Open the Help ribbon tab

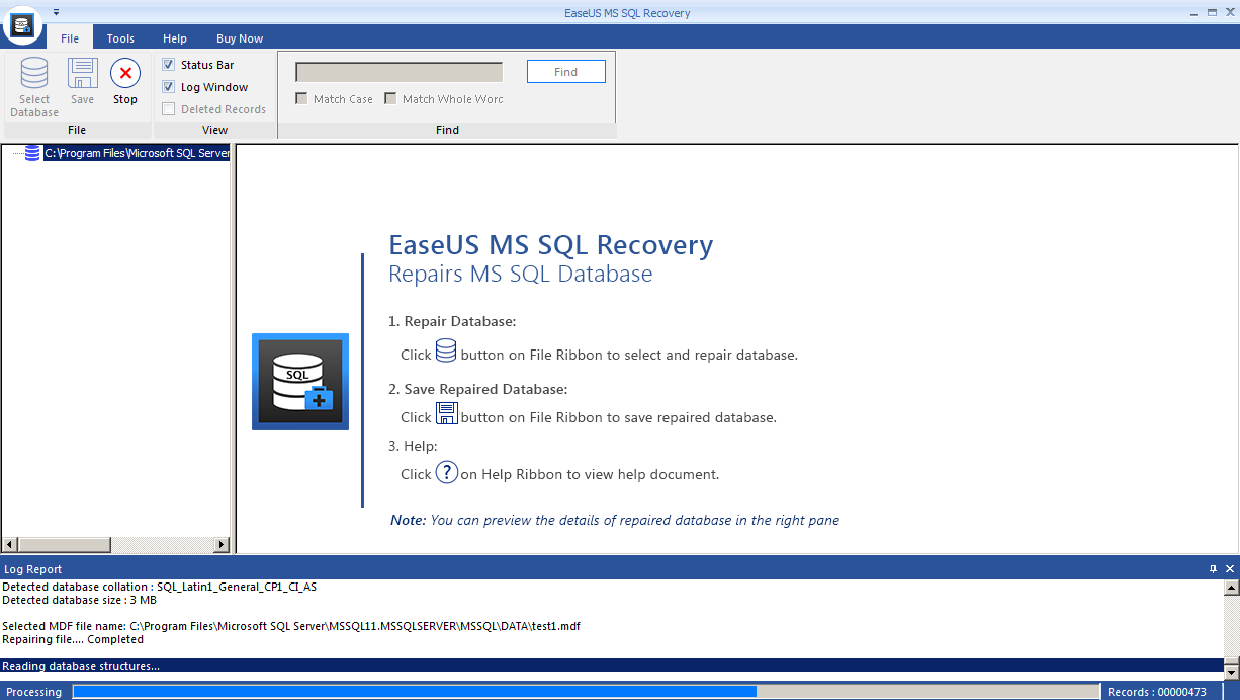(175, 38)
